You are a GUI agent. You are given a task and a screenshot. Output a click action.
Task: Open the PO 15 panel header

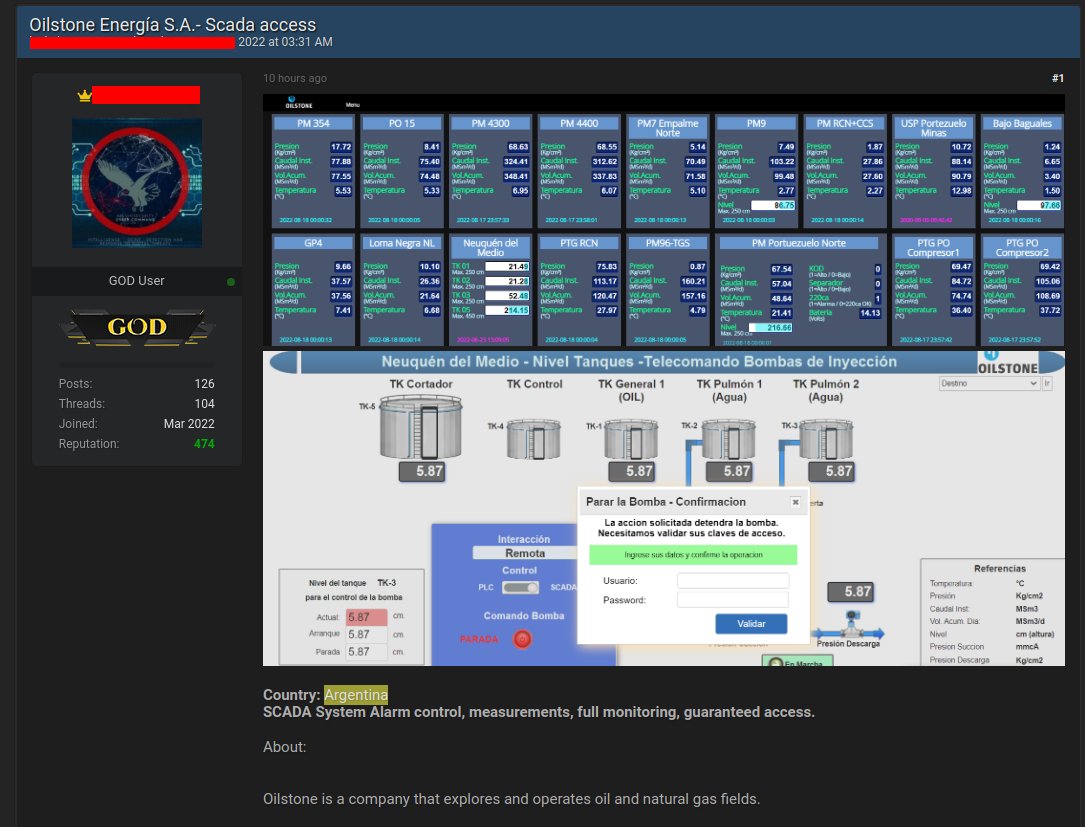pyautogui.click(x=401, y=123)
